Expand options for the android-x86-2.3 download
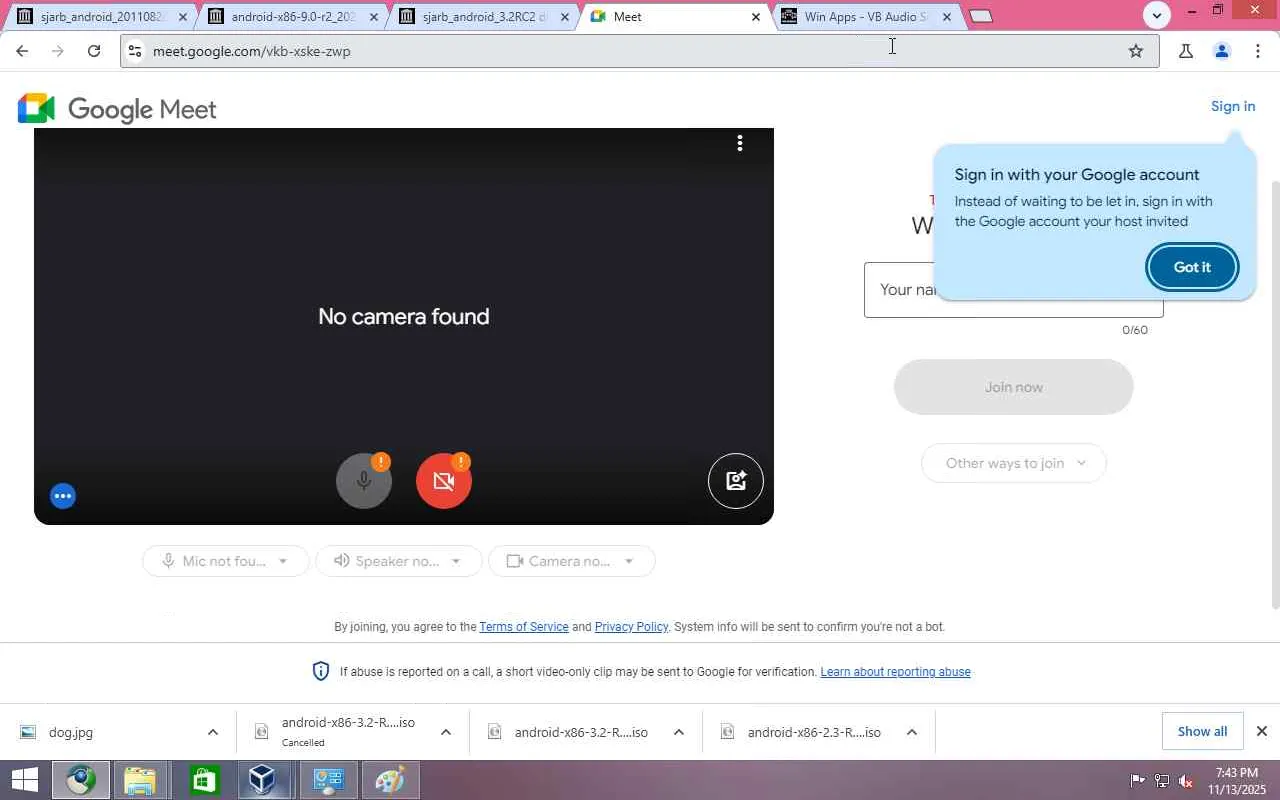The image size is (1280, 800). click(912, 732)
